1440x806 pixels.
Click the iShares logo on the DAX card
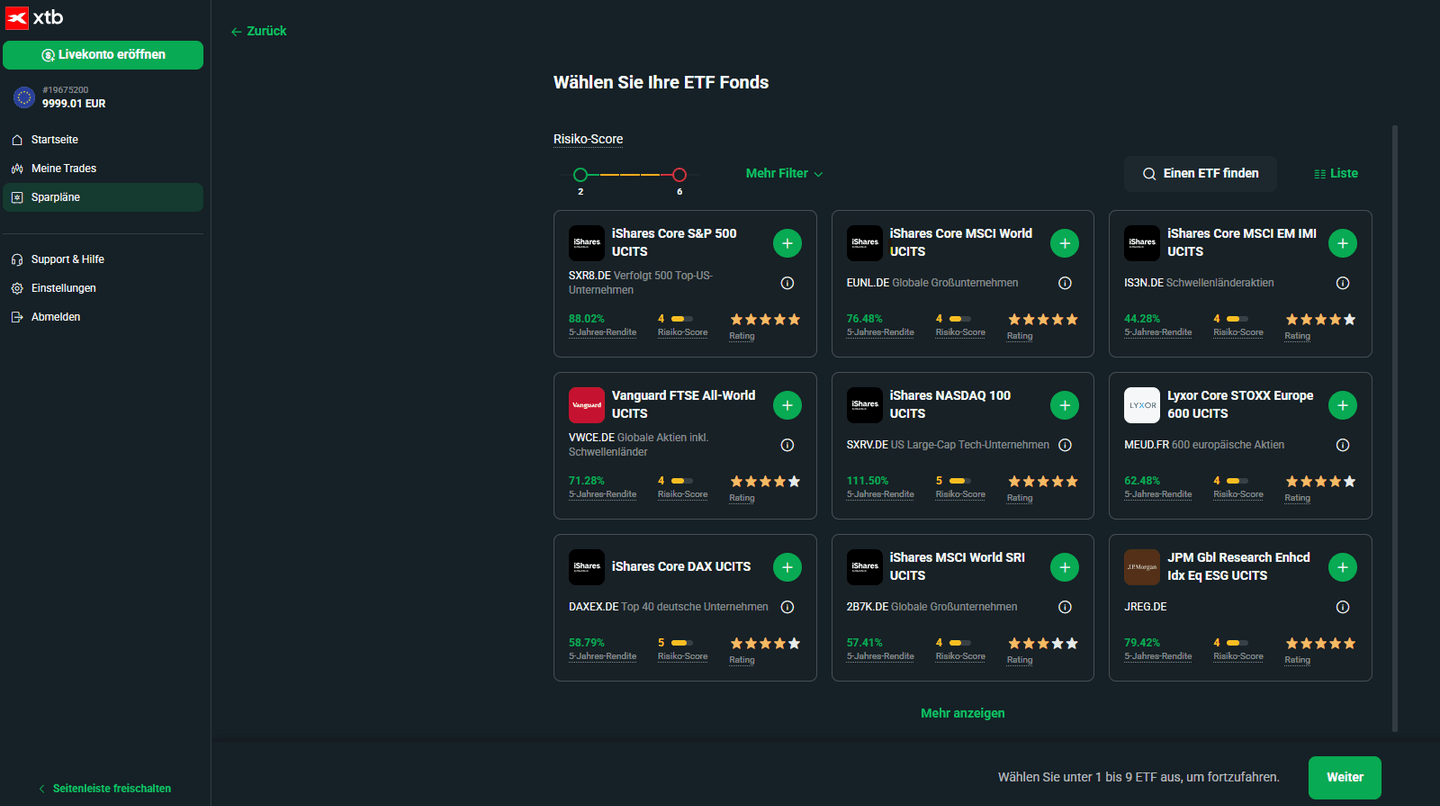[586, 567]
